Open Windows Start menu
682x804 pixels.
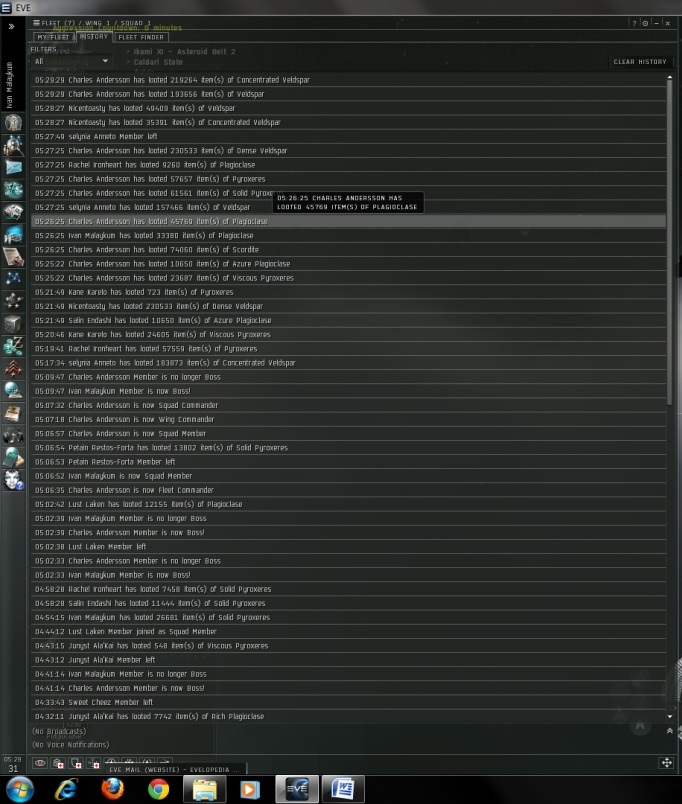[x=20, y=789]
